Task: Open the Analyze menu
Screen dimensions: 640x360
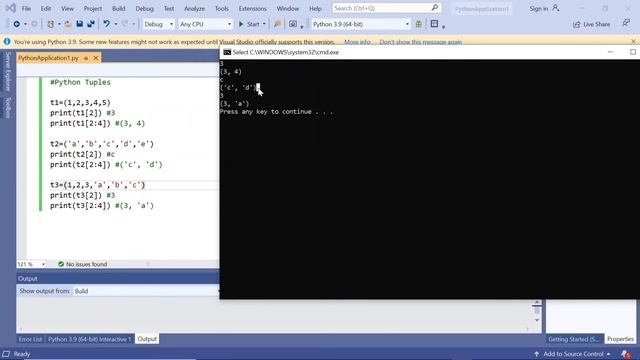Action: pyautogui.click(x=194, y=9)
